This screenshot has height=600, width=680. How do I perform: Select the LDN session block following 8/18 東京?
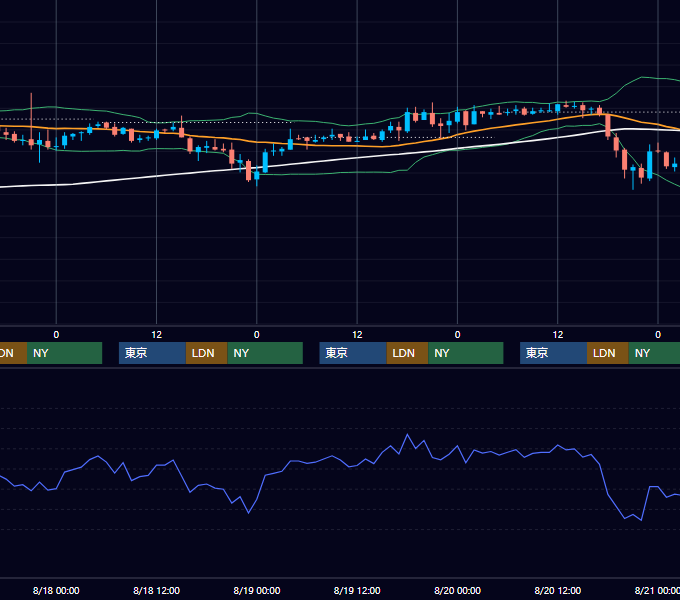[206, 353]
